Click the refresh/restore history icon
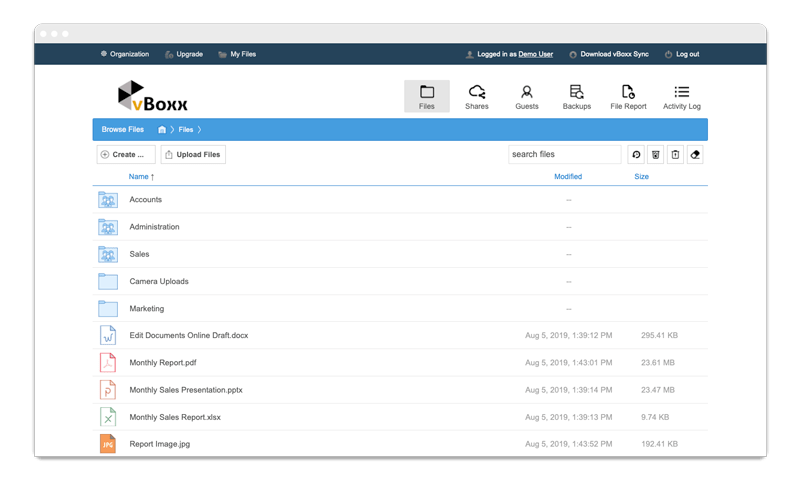This screenshot has width=800, height=492. pyautogui.click(x=635, y=154)
